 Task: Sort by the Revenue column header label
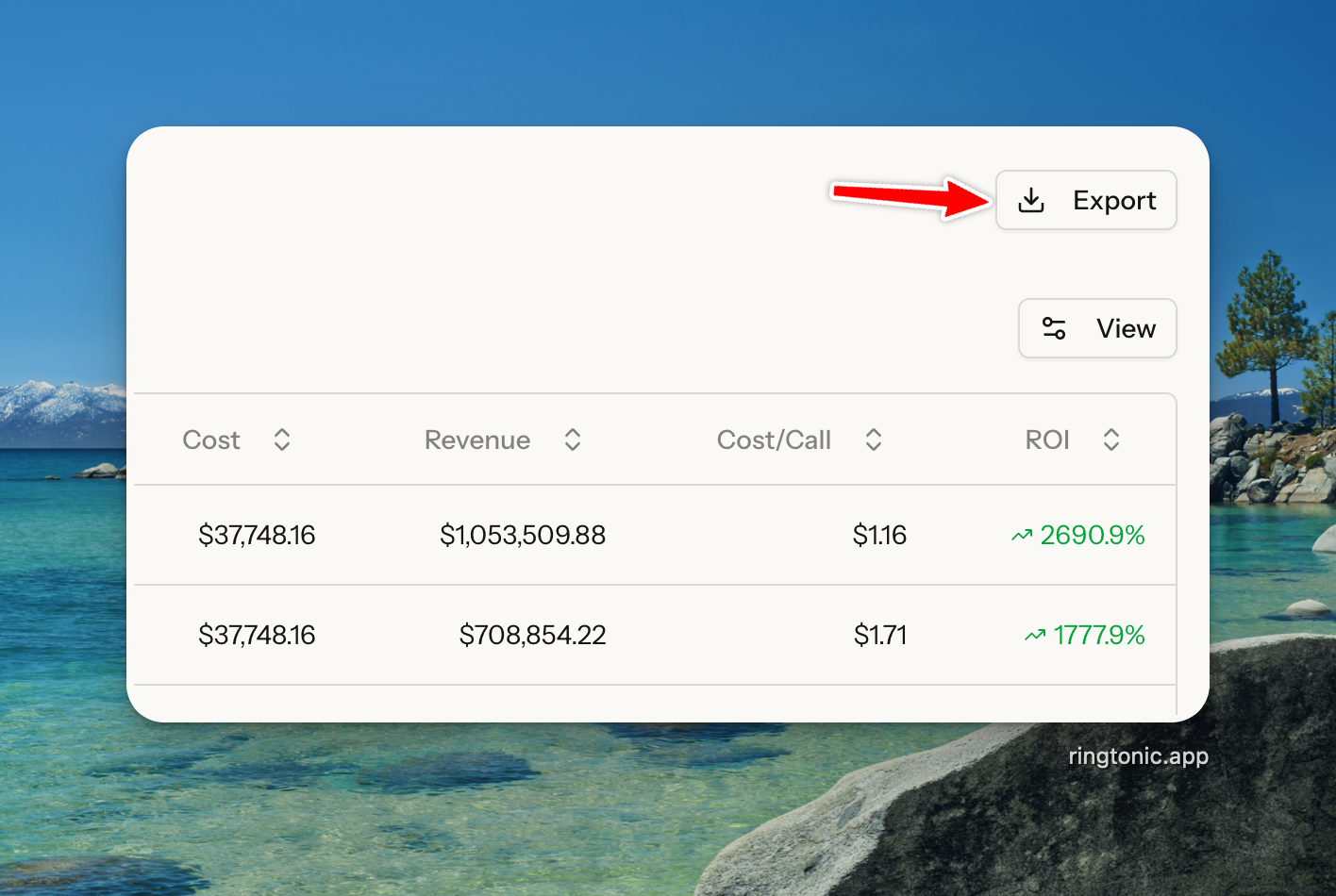pyautogui.click(x=477, y=440)
